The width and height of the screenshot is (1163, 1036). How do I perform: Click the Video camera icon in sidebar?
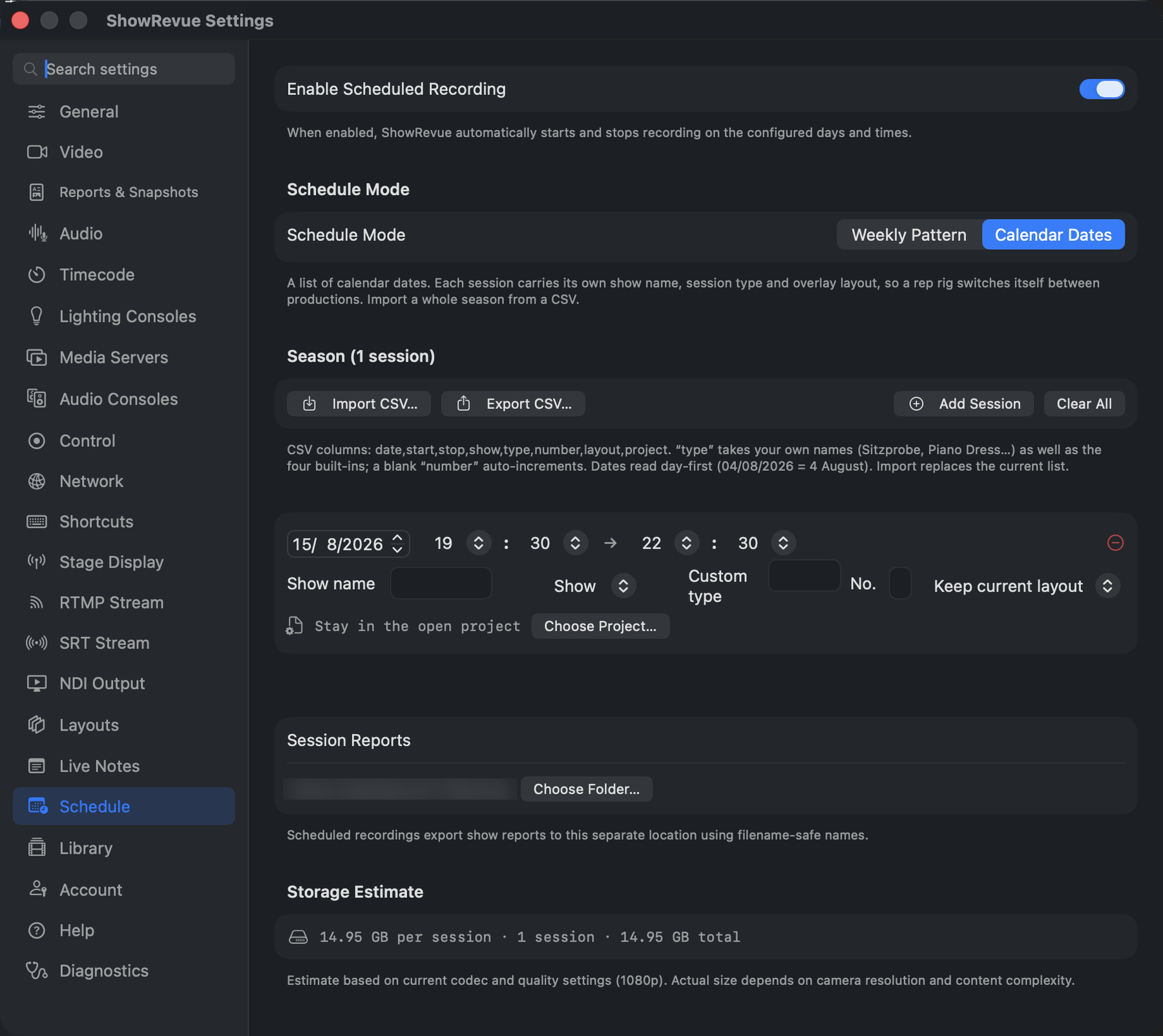[37, 152]
